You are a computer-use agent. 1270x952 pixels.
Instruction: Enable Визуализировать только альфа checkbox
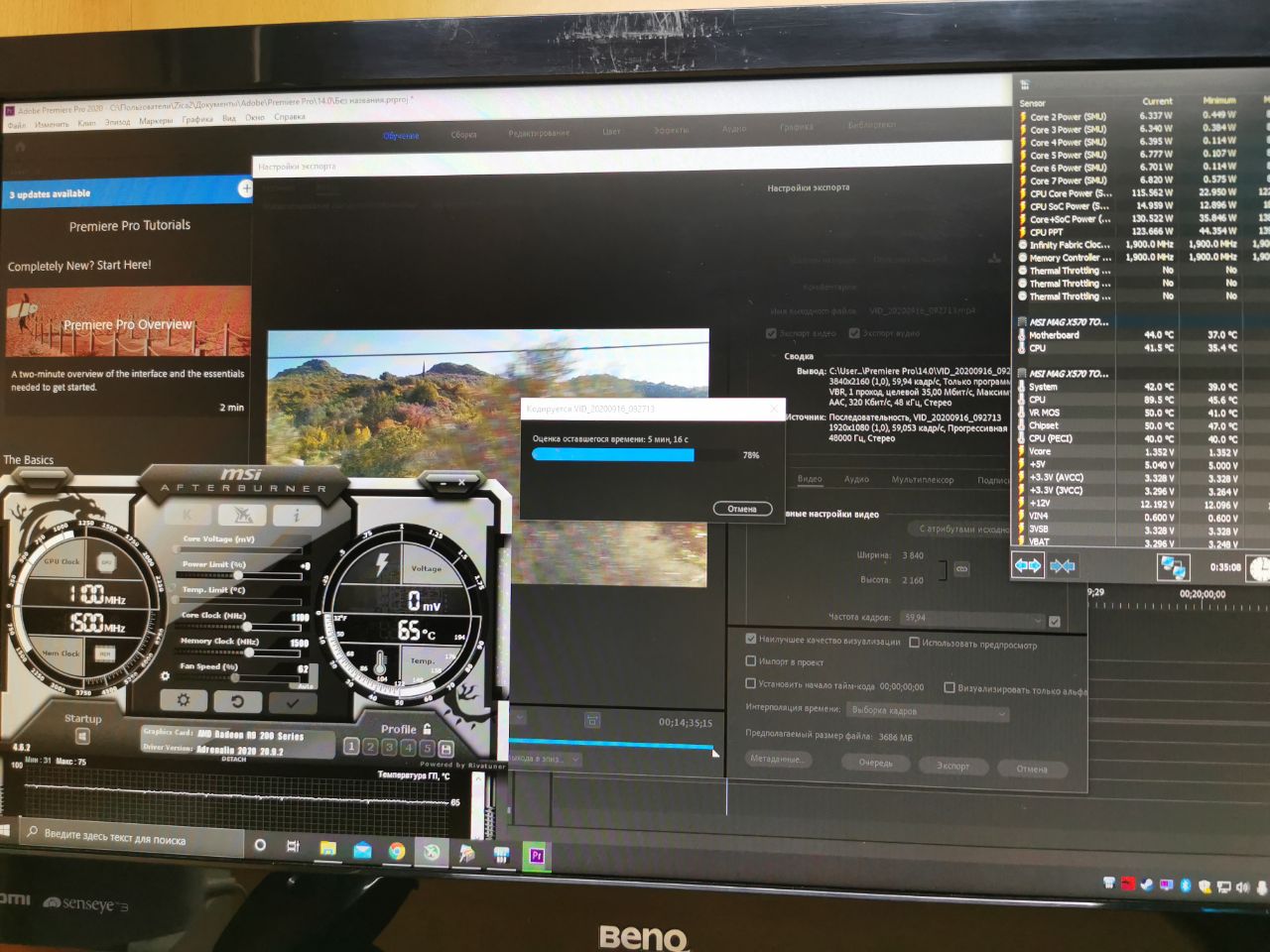coord(950,687)
